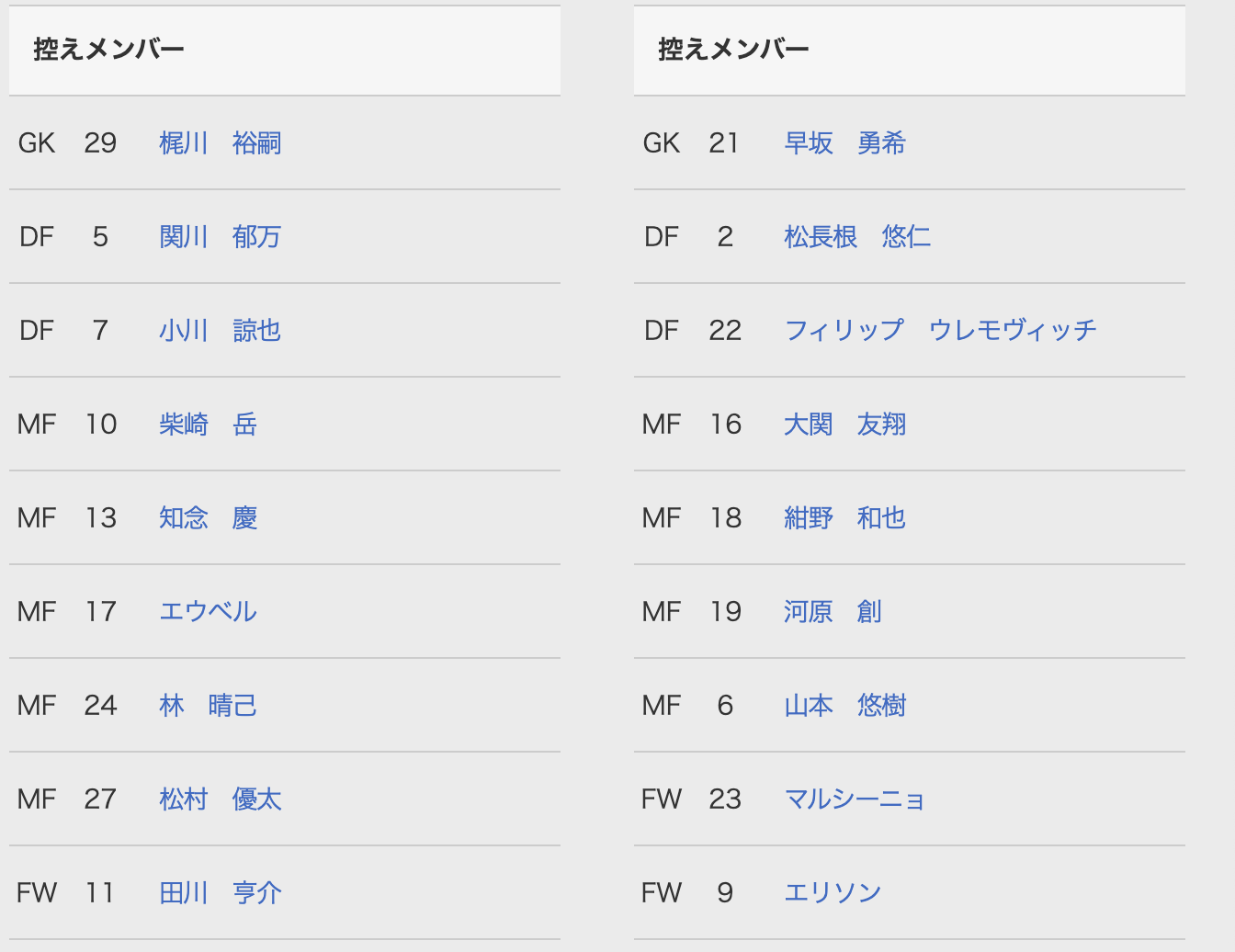Screen dimensions: 1235x952
Task: Select player link 紺野 和也
Action: [x=844, y=518]
